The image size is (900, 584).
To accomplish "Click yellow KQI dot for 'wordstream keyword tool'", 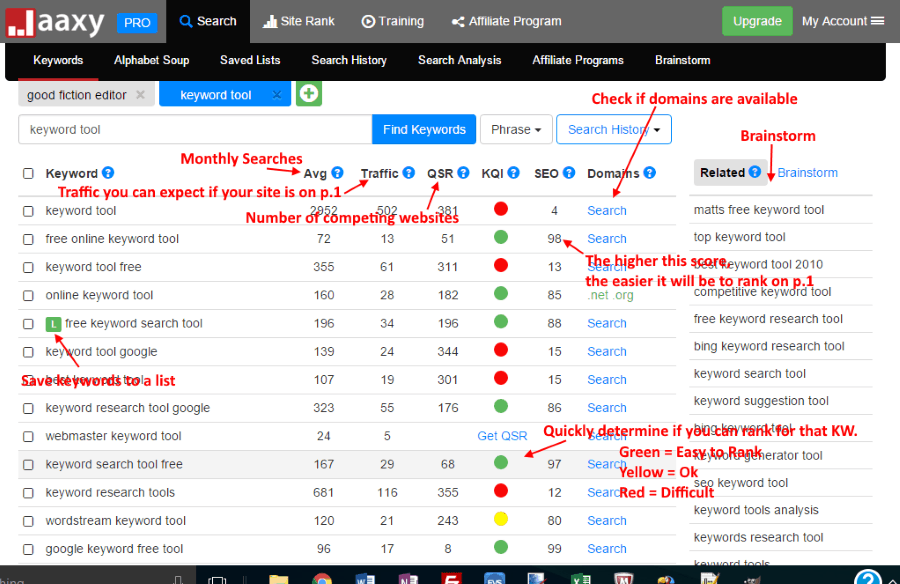I will coord(501,519).
